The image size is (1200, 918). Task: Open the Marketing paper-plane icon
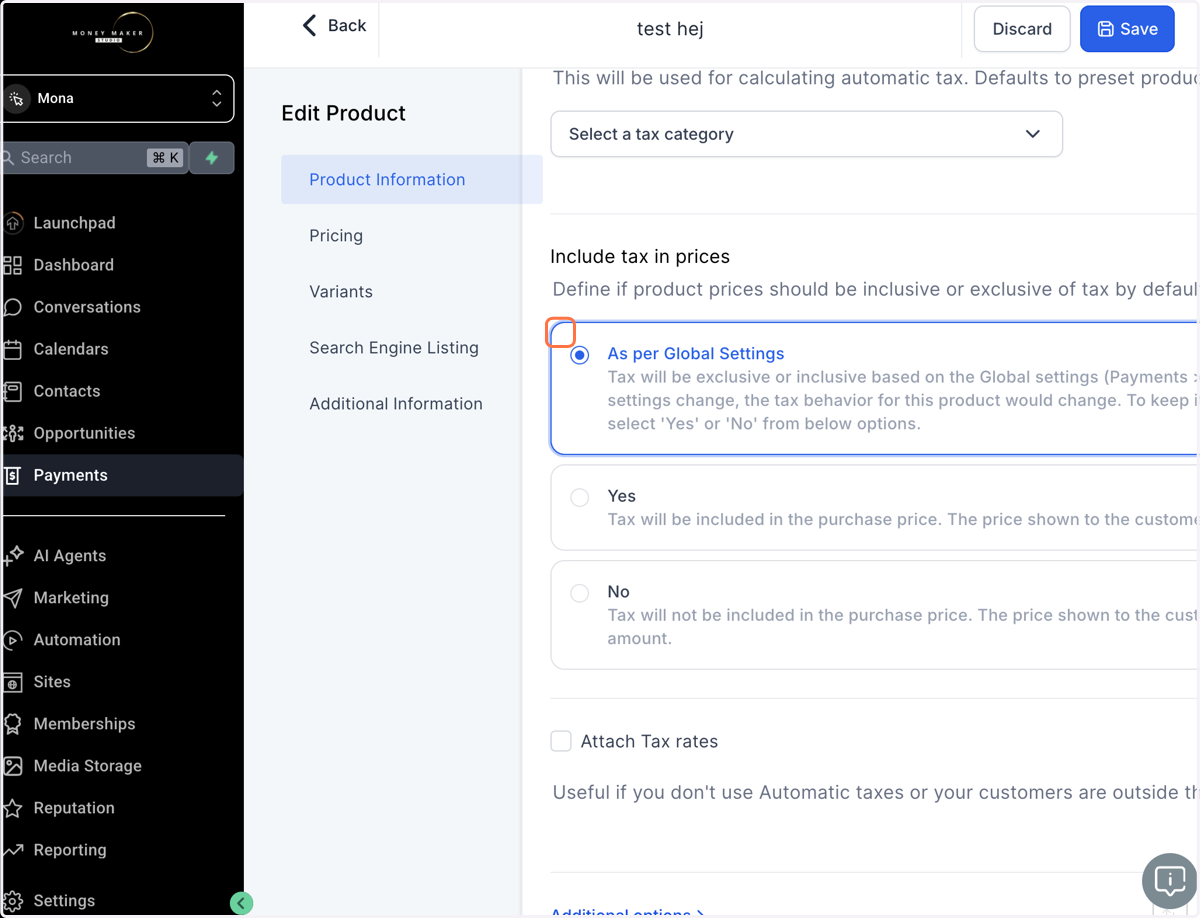click(12, 598)
